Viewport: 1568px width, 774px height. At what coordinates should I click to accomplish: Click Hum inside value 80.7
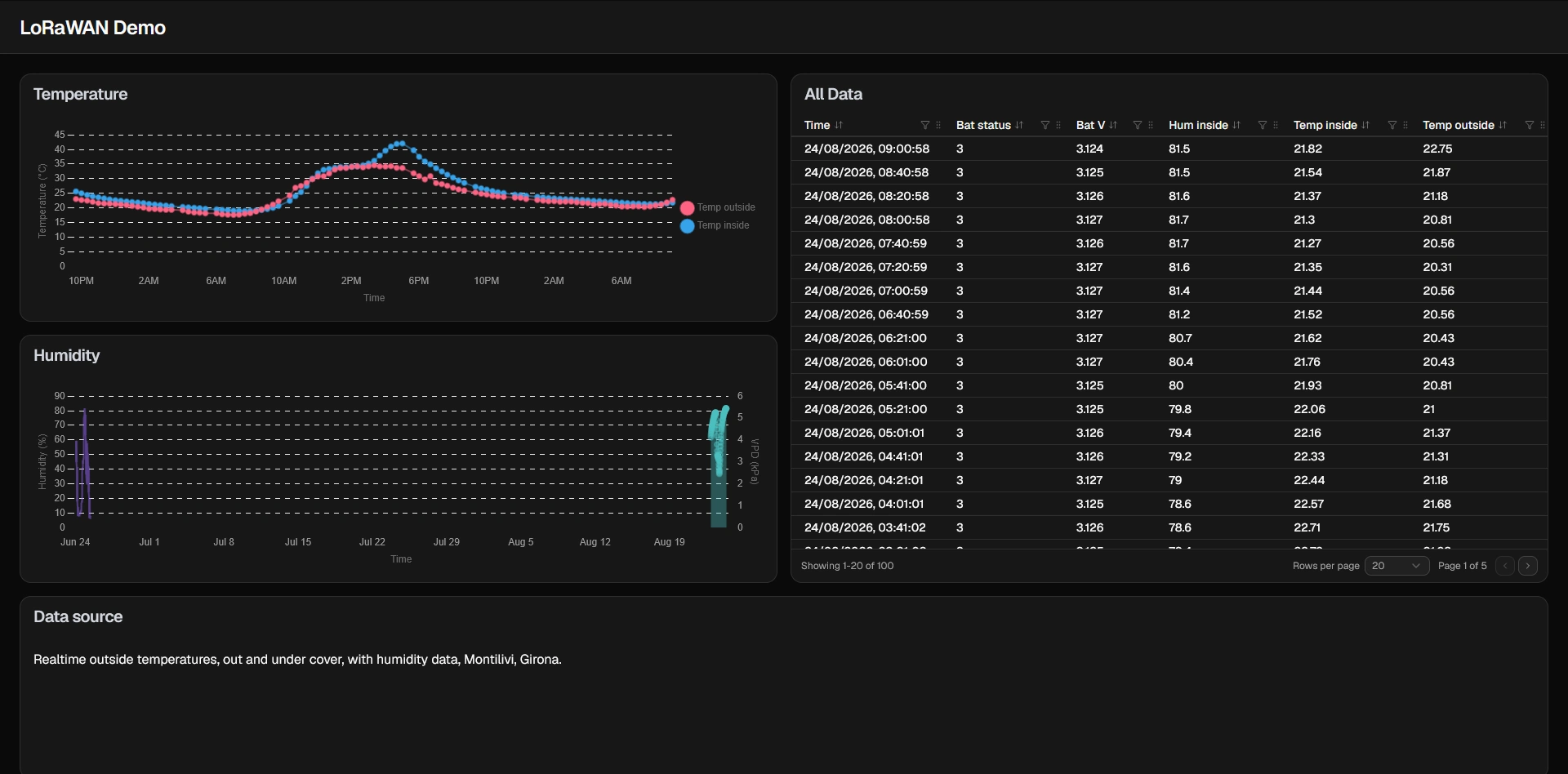tap(1180, 338)
